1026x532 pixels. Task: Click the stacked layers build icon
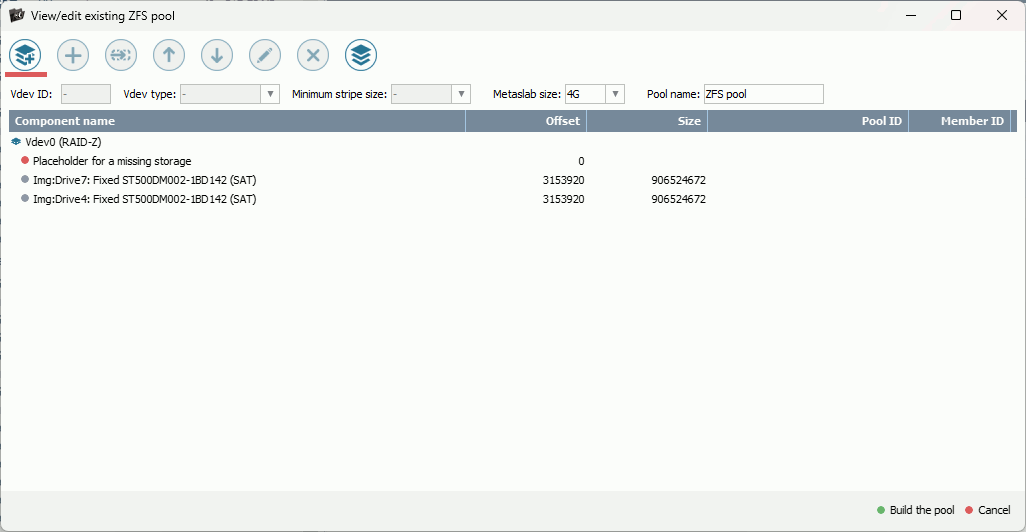[361, 55]
